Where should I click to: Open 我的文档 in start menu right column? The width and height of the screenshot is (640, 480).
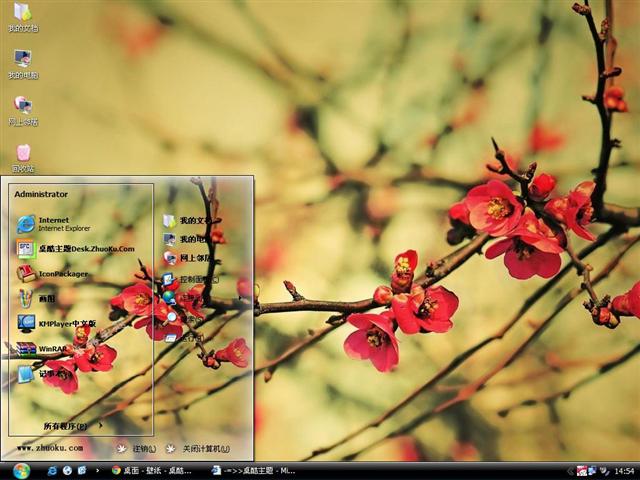tap(187, 221)
